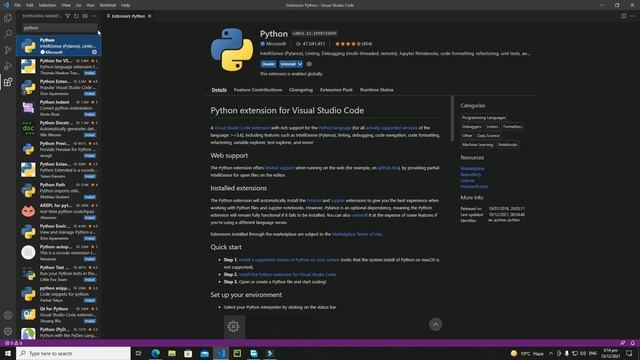The width and height of the screenshot is (640, 360).
Task: Split the editor to the right
Action: pyautogui.click(x=624, y=16)
